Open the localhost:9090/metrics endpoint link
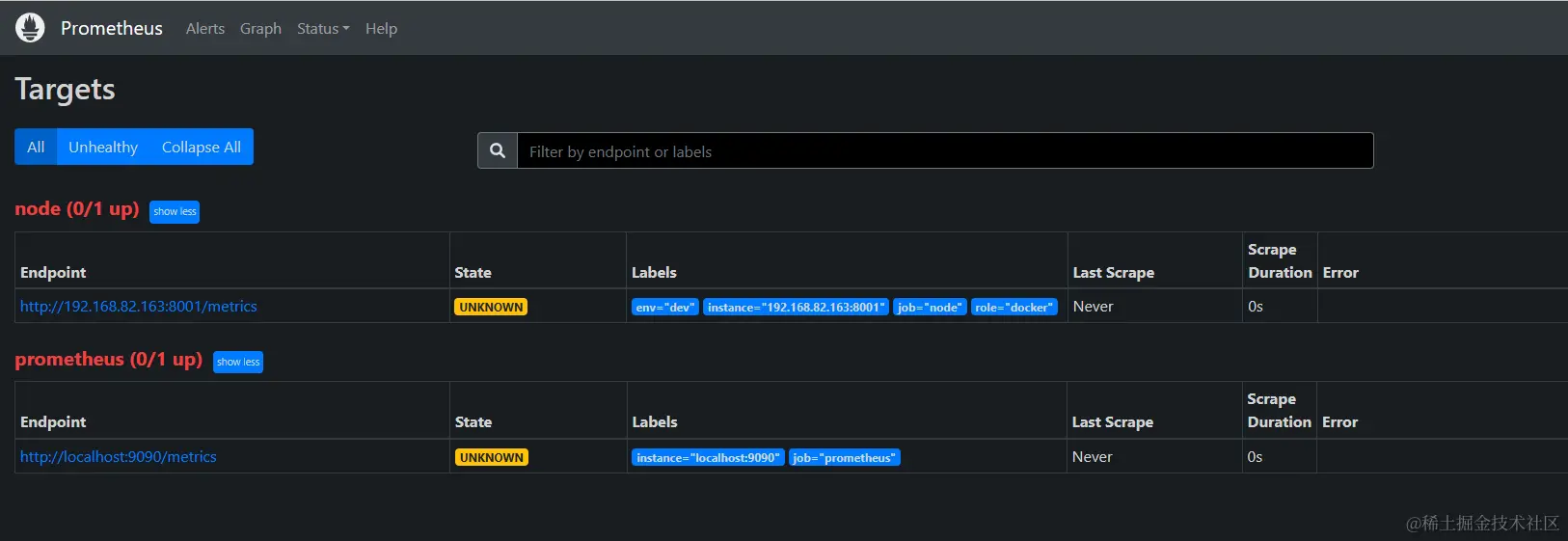1568x541 pixels. (119, 456)
